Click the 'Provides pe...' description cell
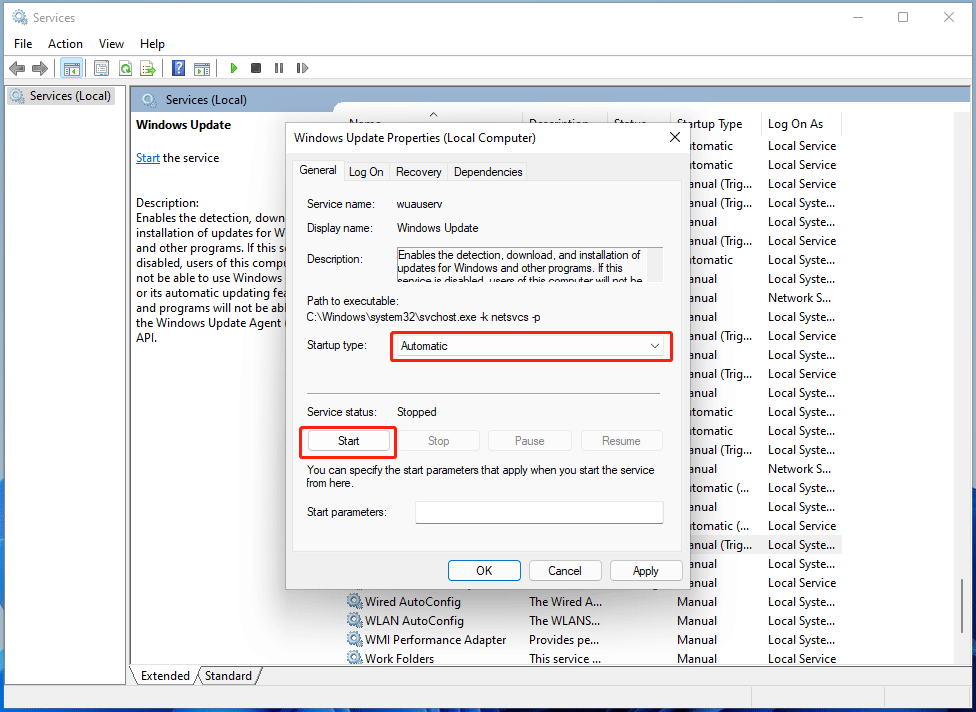The image size is (976, 712). (564, 640)
